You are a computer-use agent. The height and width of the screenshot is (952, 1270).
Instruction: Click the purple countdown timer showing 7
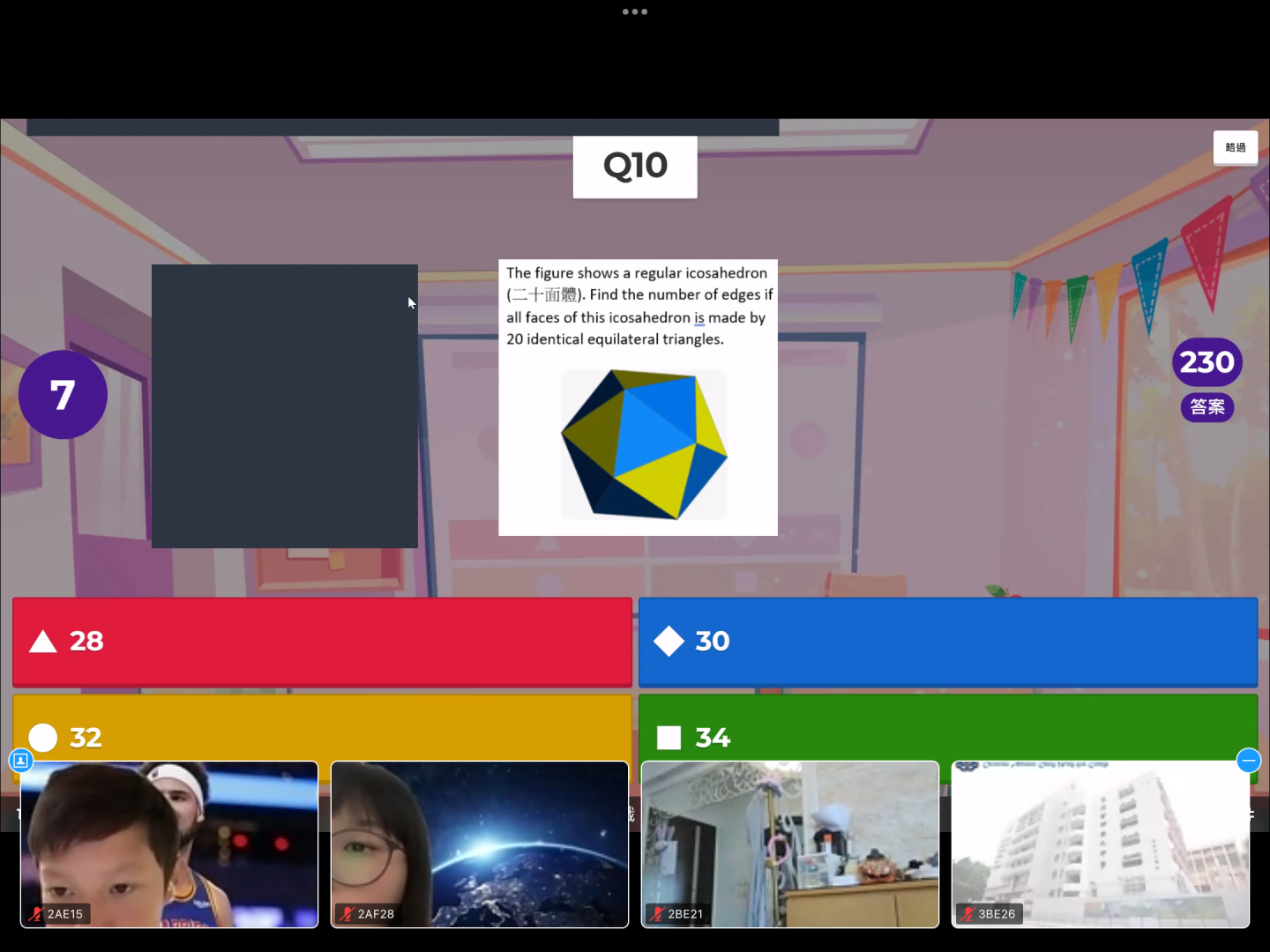click(x=63, y=395)
